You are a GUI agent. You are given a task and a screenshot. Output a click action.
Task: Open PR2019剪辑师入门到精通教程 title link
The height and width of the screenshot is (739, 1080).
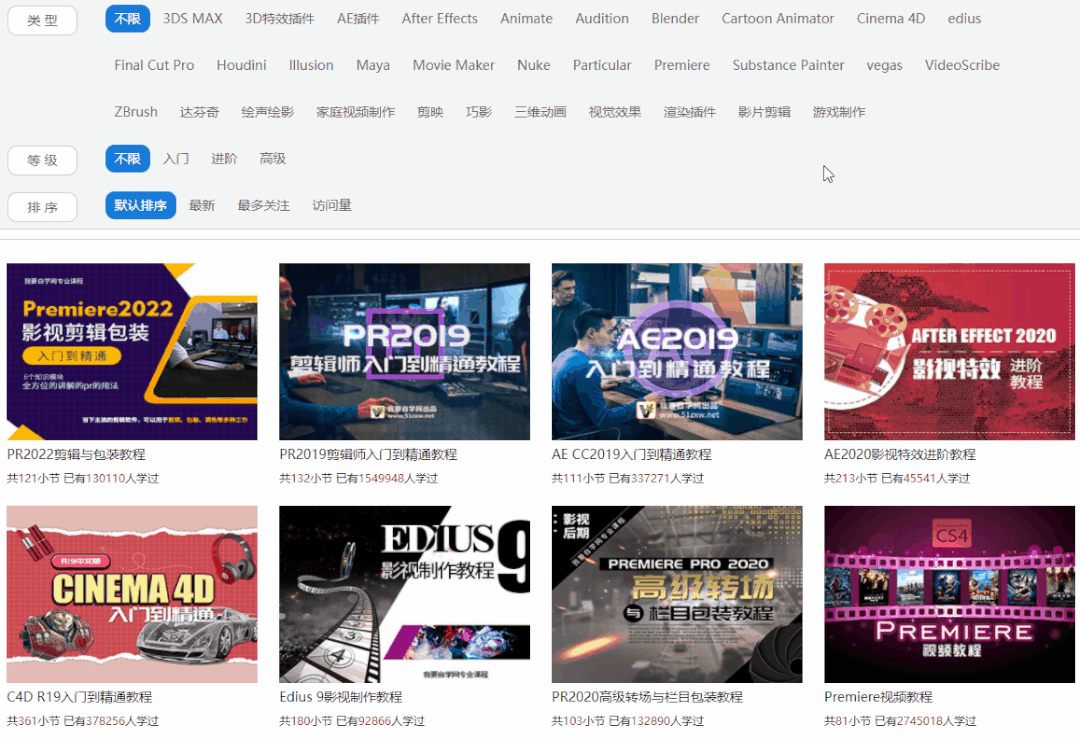368,455
